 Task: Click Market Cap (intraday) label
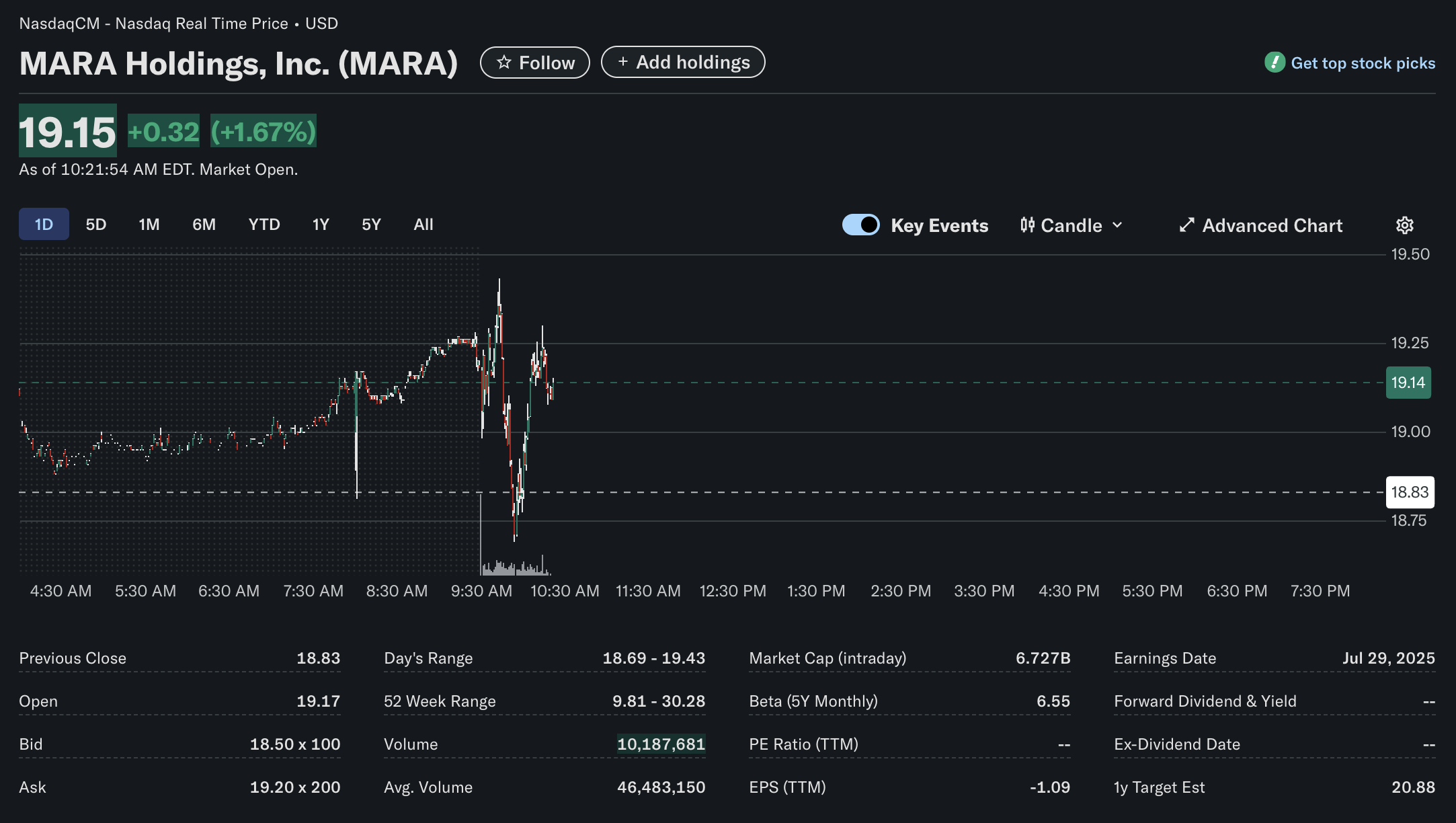tap(827, 658)
